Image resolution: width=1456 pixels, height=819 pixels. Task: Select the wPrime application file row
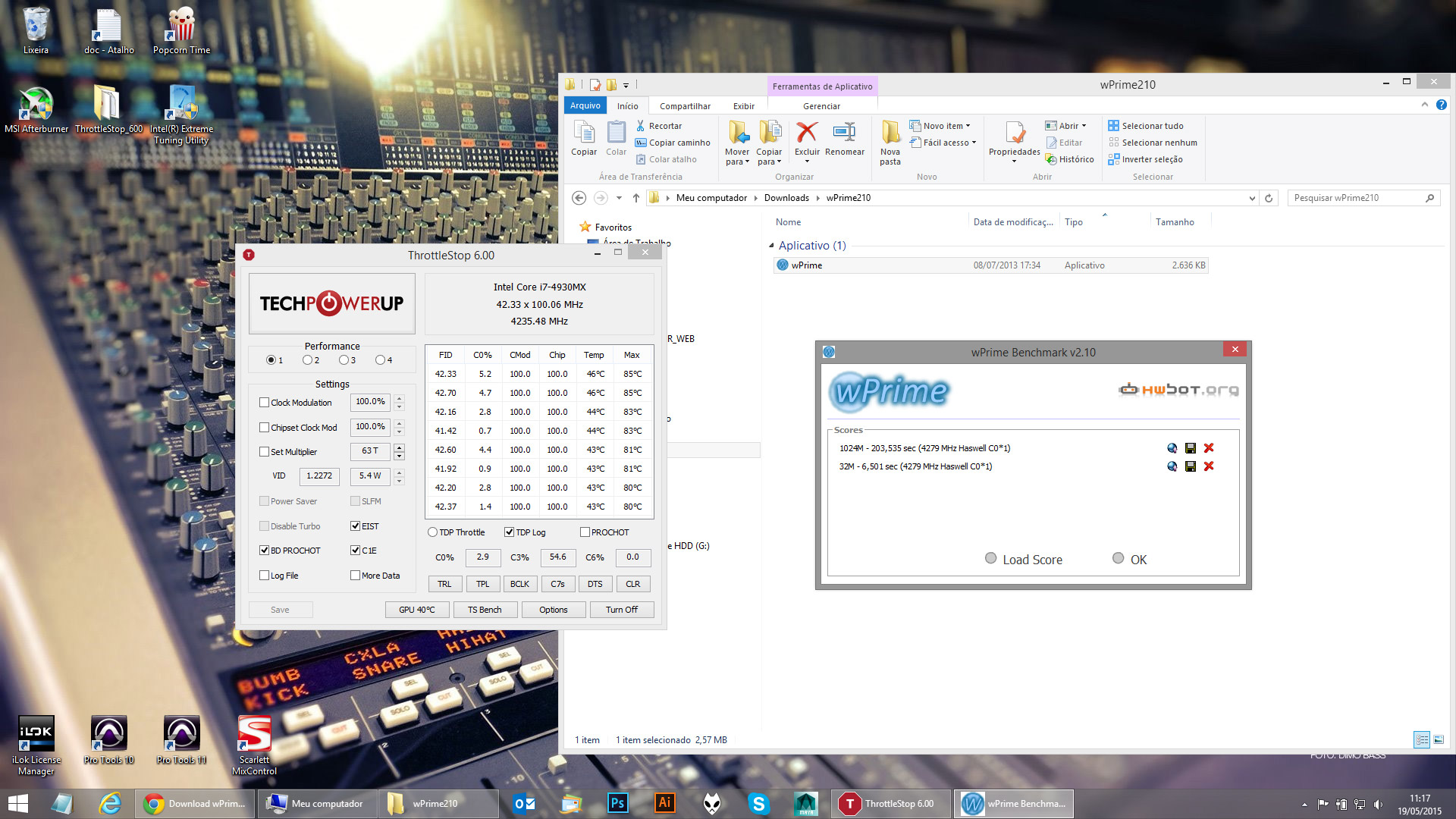pyautogui.click(x=990, y=265)
